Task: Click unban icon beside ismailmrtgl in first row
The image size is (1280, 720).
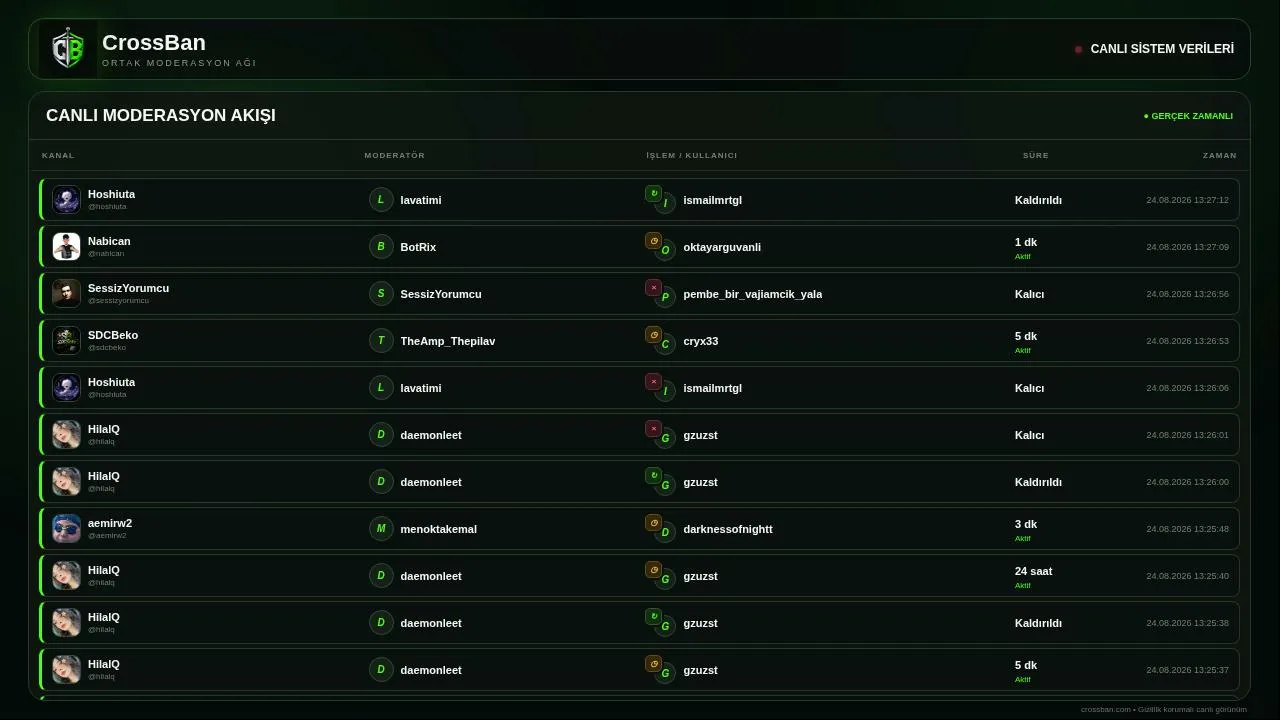Action: tap(653, 193)
